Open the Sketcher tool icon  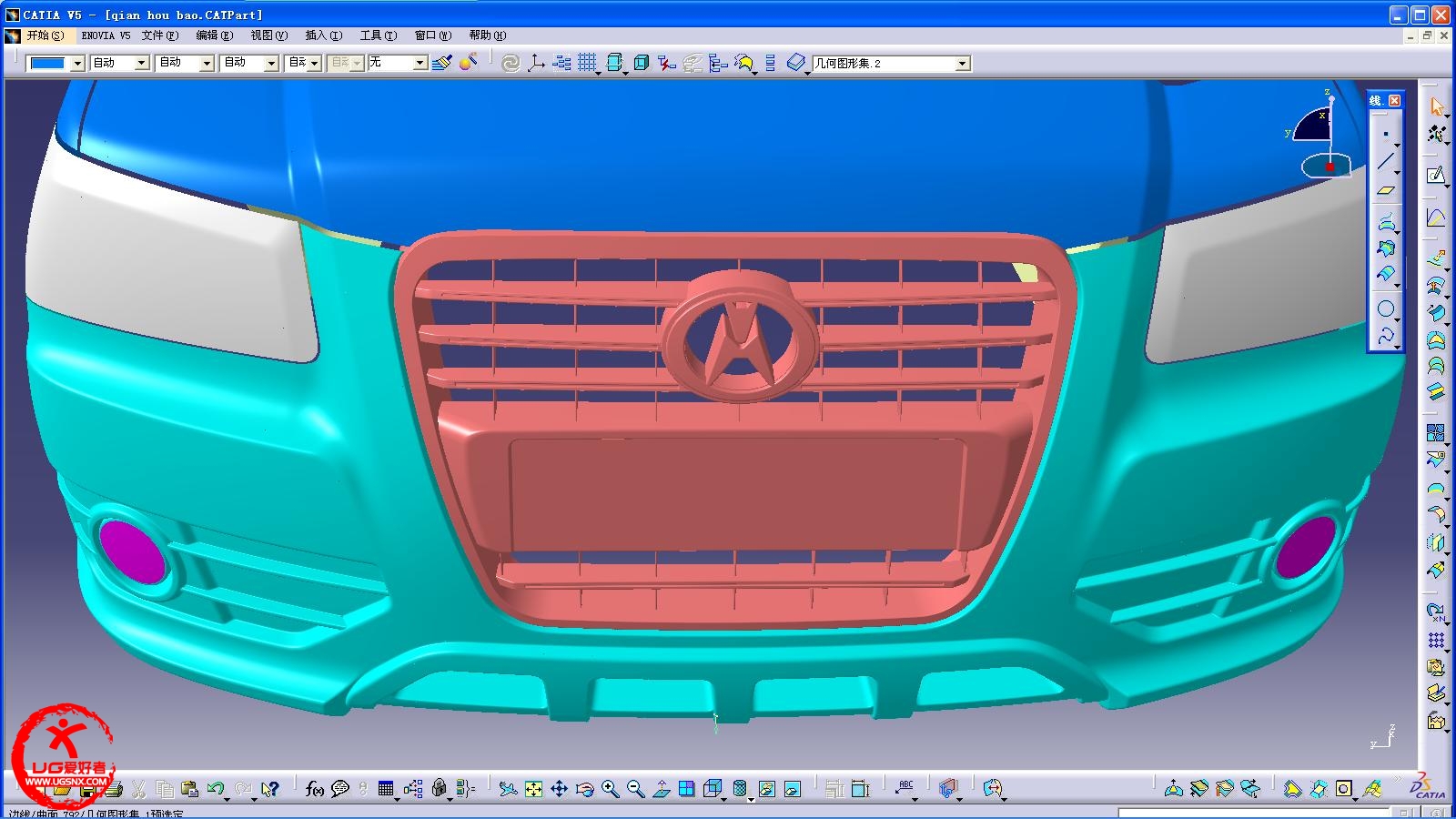tap(1436, 175)
